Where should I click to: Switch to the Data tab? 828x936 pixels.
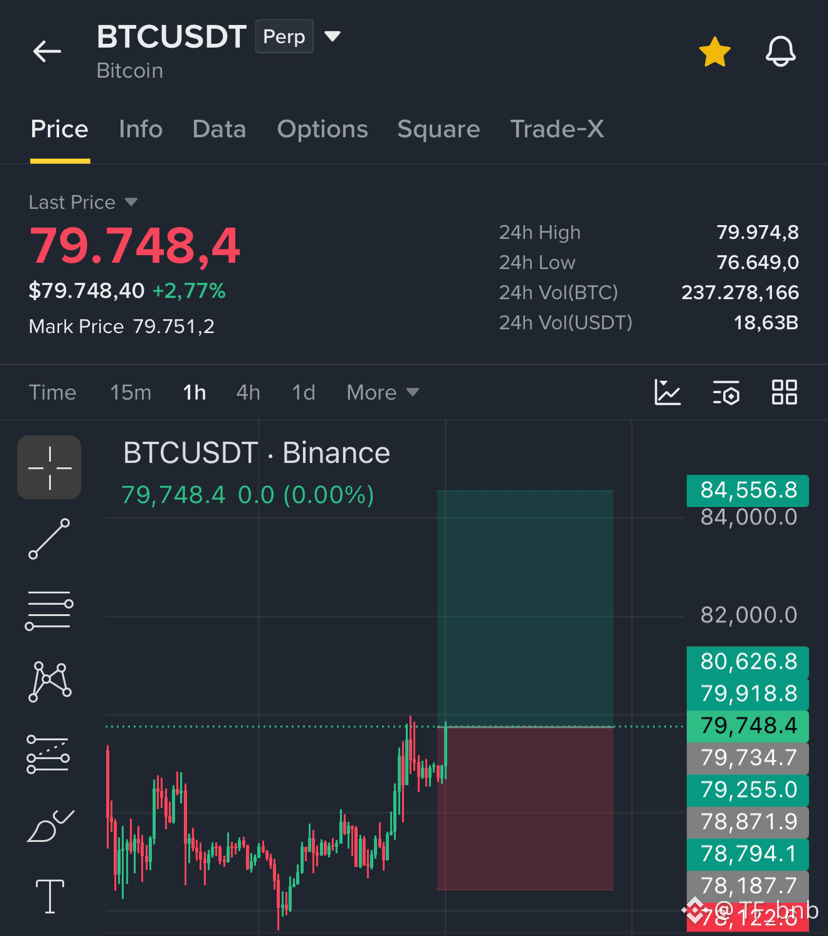coord(219,129)
